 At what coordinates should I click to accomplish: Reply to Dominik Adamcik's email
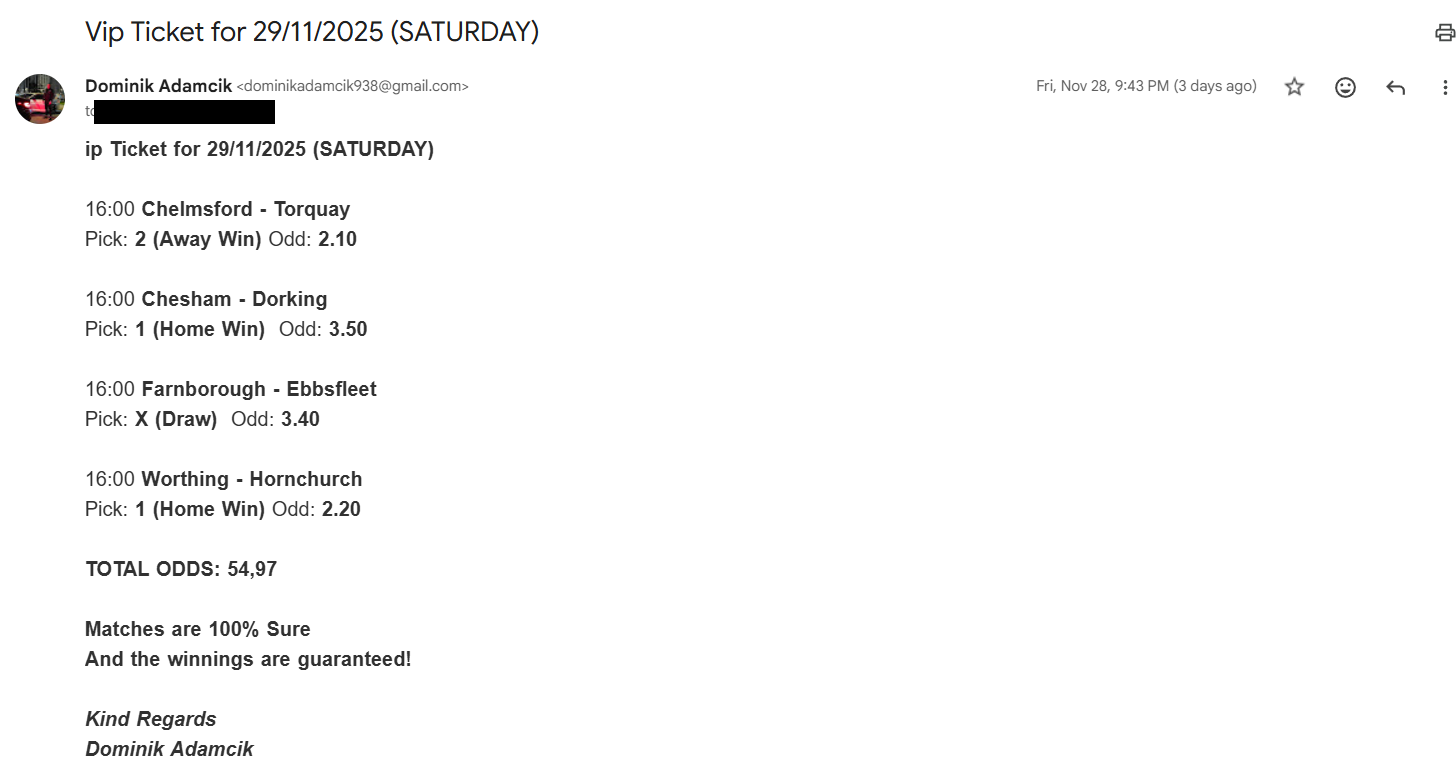(1395, 87)
